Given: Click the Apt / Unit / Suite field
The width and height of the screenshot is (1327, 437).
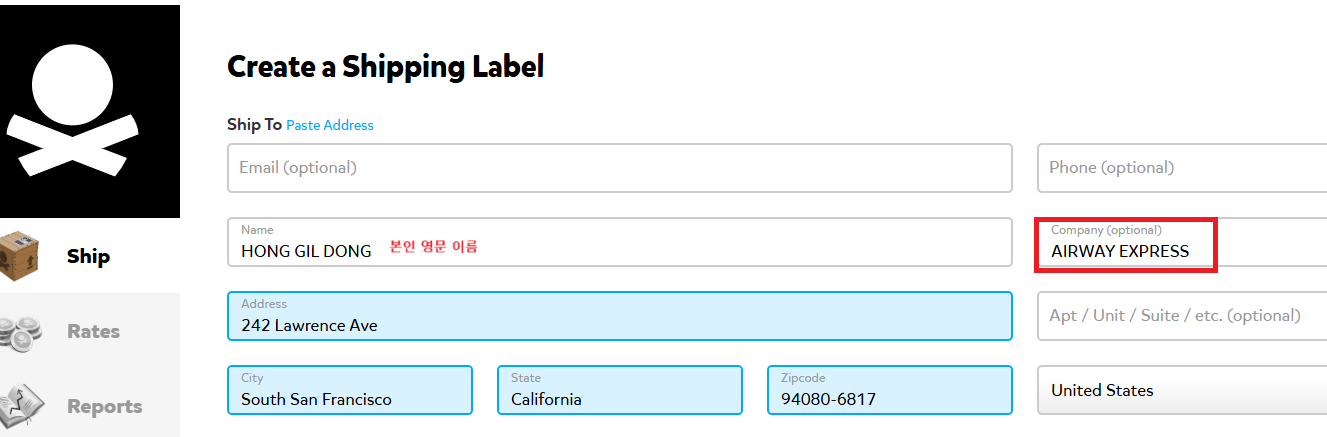Looking at the screenshot, I should pyautogui.click(x=1182, y=316).
